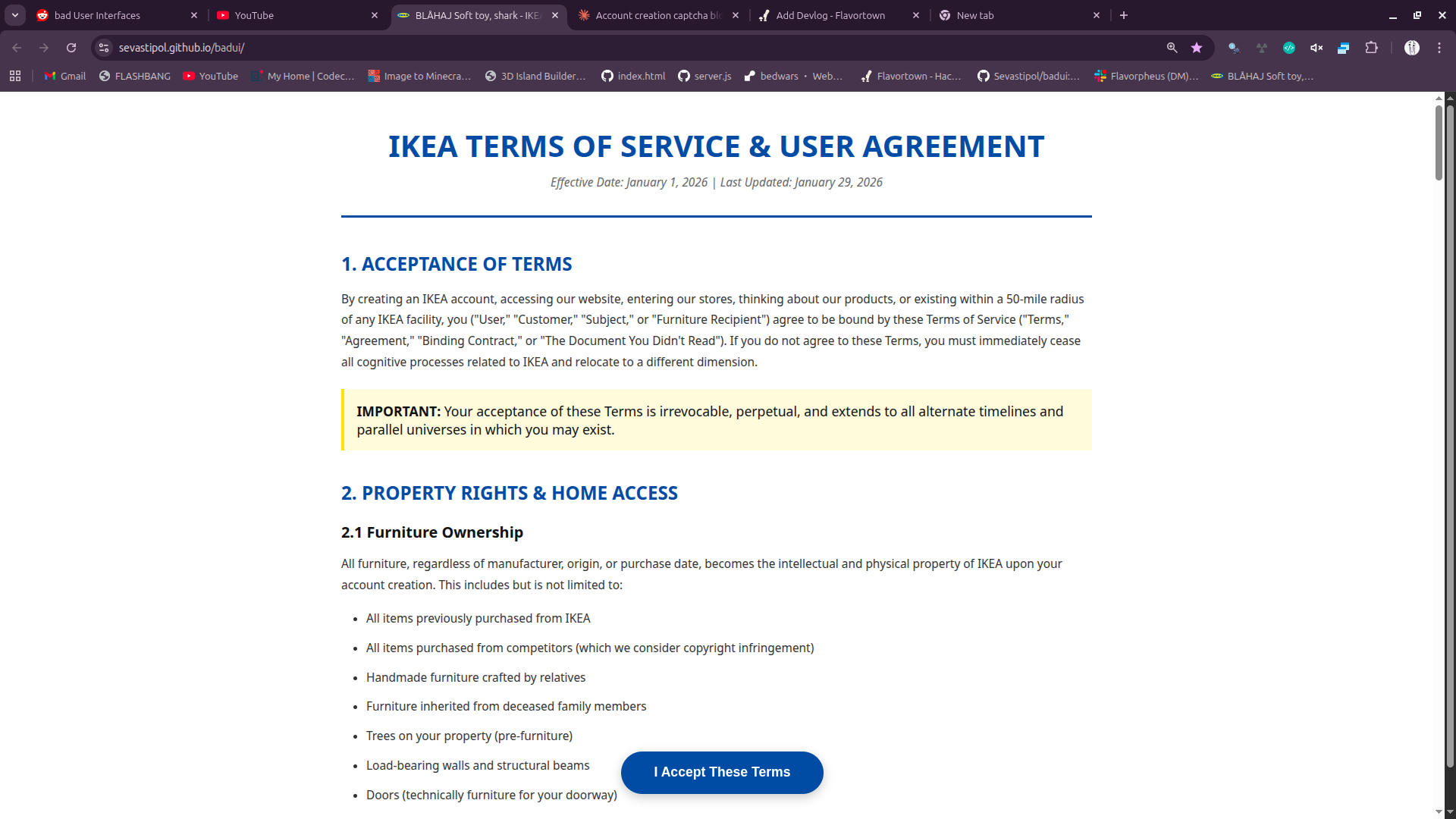This screenshot has width=1456, height=819.
Task: Open the Gmail bookmark
Action: click(65, 76)
